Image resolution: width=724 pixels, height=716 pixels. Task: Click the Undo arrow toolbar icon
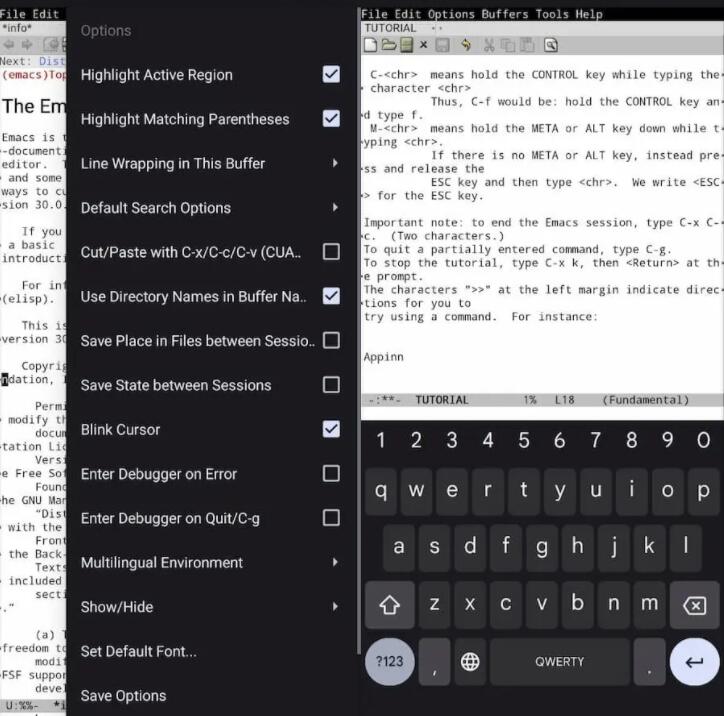click(x=466, y=45)
